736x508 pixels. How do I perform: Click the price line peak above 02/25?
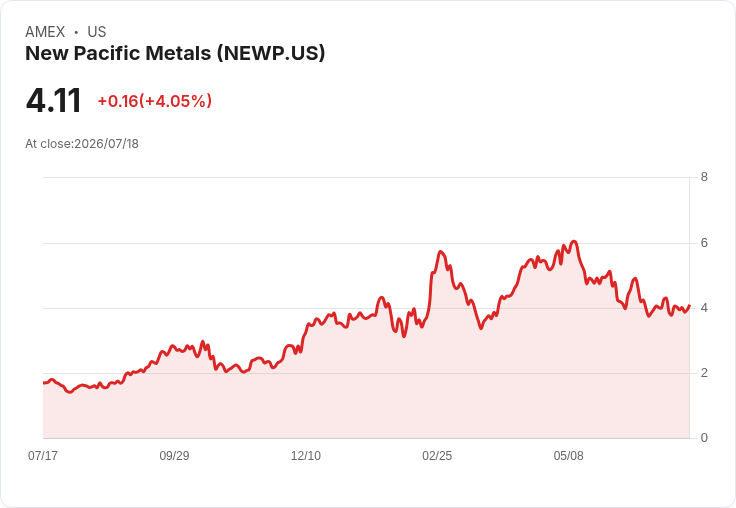pyautogui.click(x=441, y=252)
